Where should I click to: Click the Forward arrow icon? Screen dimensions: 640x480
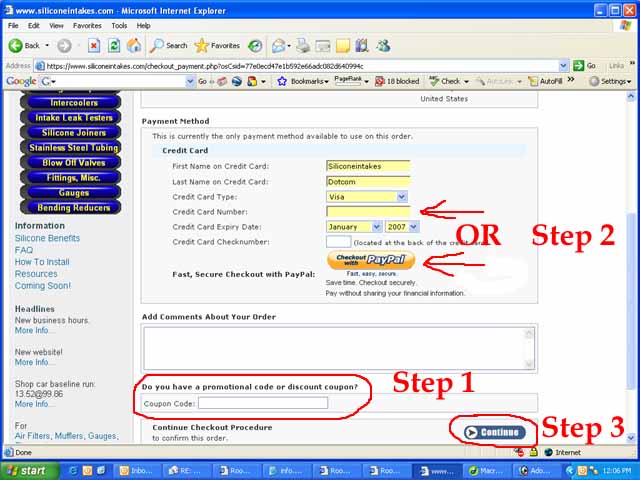(x=64, y=45)
